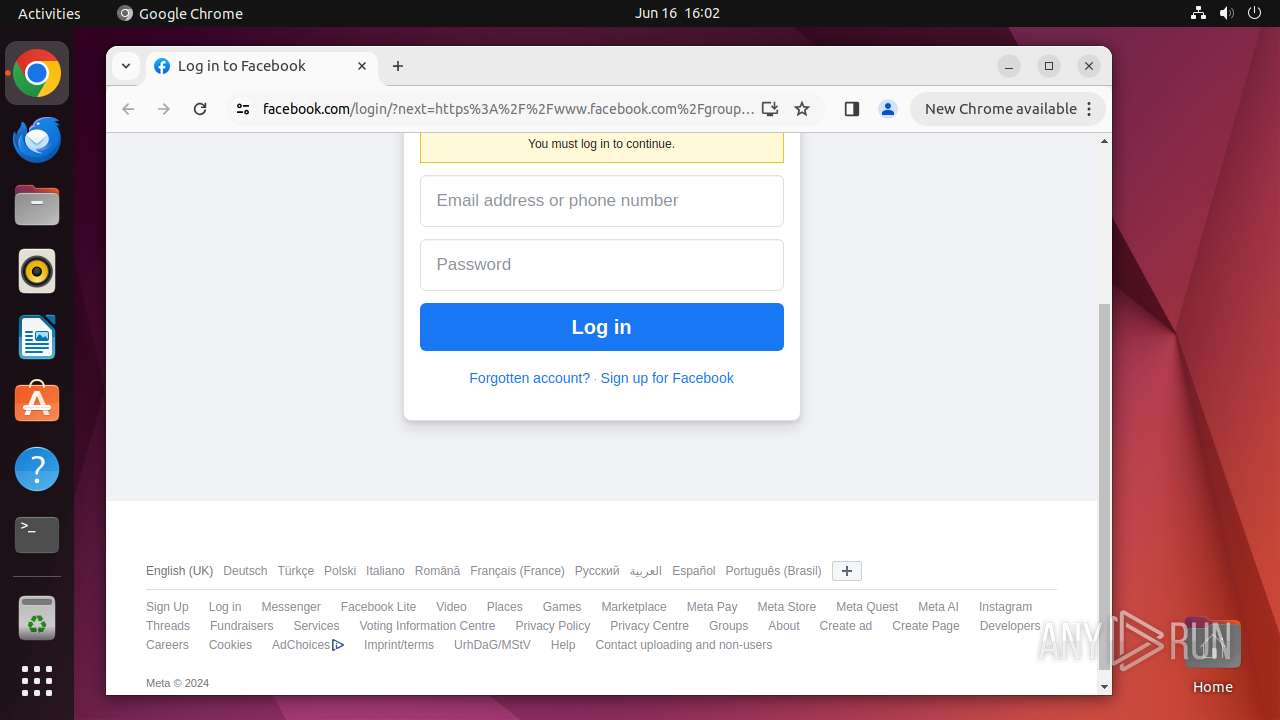This screenshot has height=720, width=1280.
Task: Focus the Email address or phone number field
Action: pyautogui.click(x=602, y=201)
